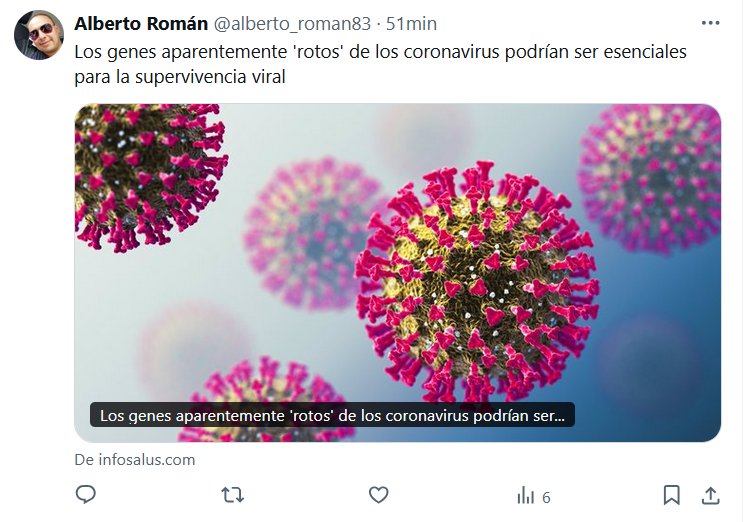Click the share upload arrow icon
The height and width of the screenshot is (522, 744).
[x=710, y=495]
